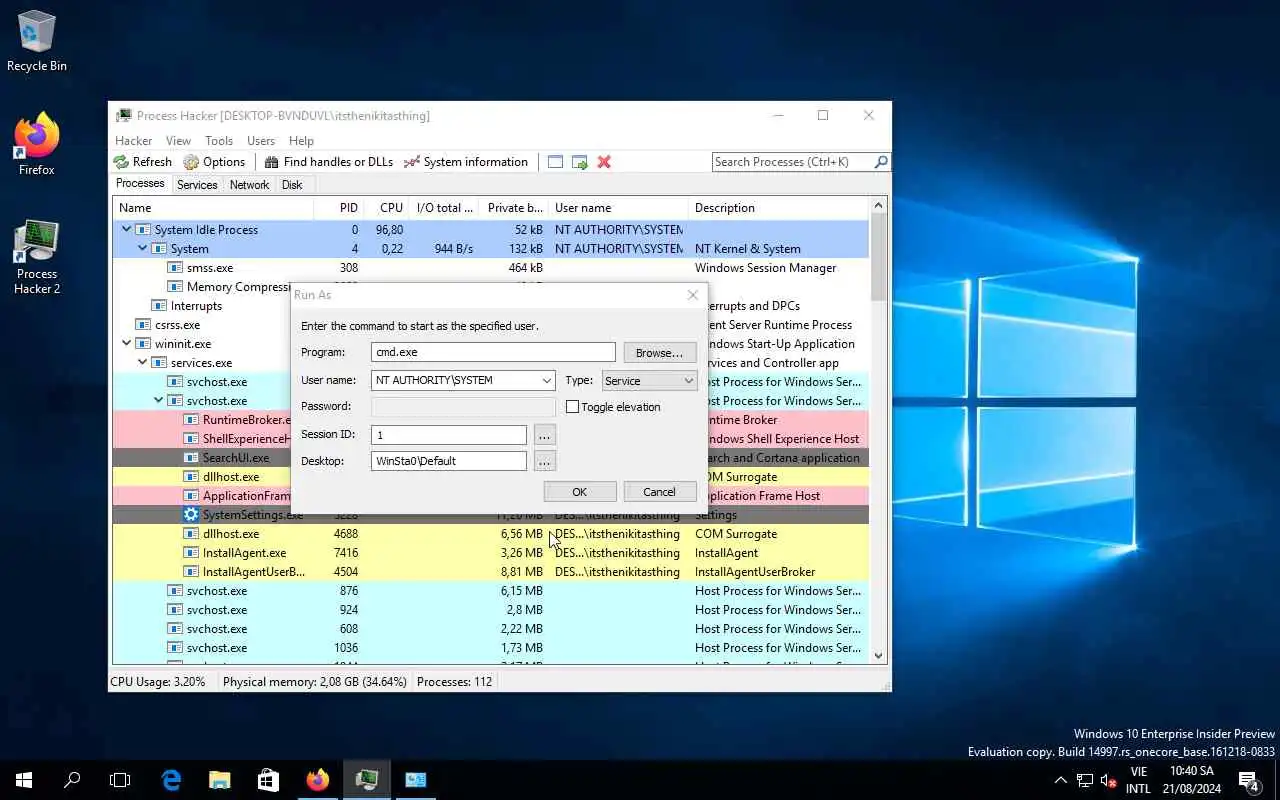Viewport: 1280px width, 800px height.
Task: Select the smss.exe process row
Action: coord(490,268)
